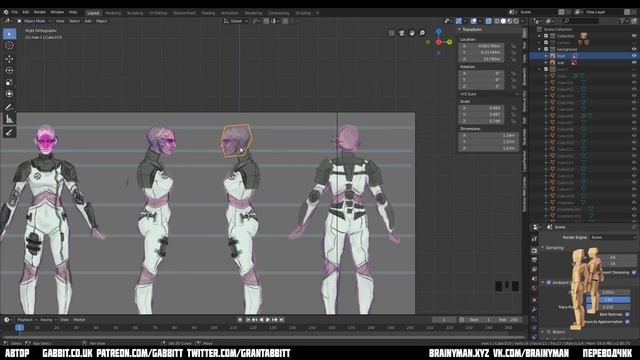
Task: Hide the Background collection via eye icon
Action: tap(634, 49)
